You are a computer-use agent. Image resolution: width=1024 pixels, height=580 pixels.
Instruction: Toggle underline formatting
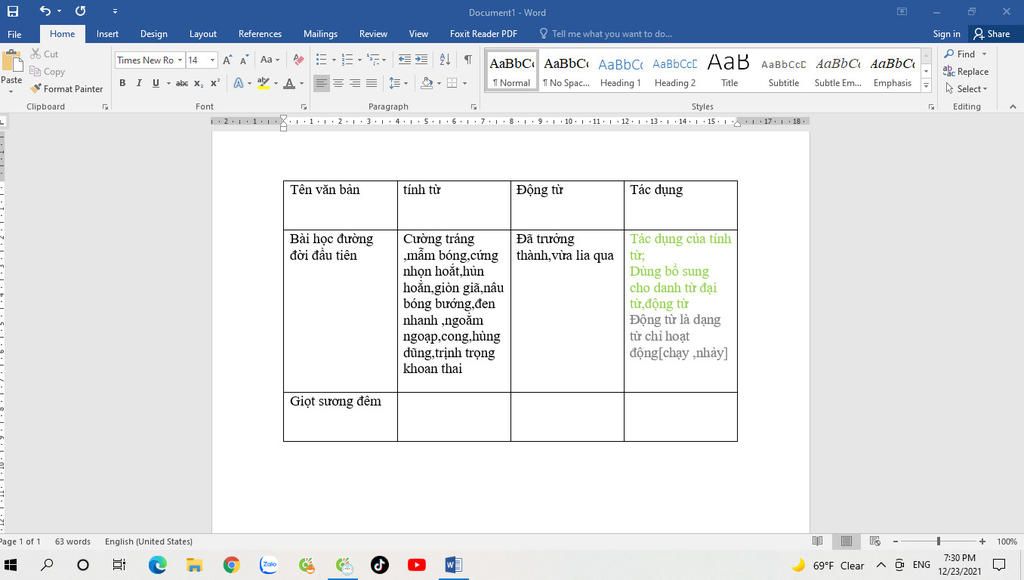tap(155, 83)
